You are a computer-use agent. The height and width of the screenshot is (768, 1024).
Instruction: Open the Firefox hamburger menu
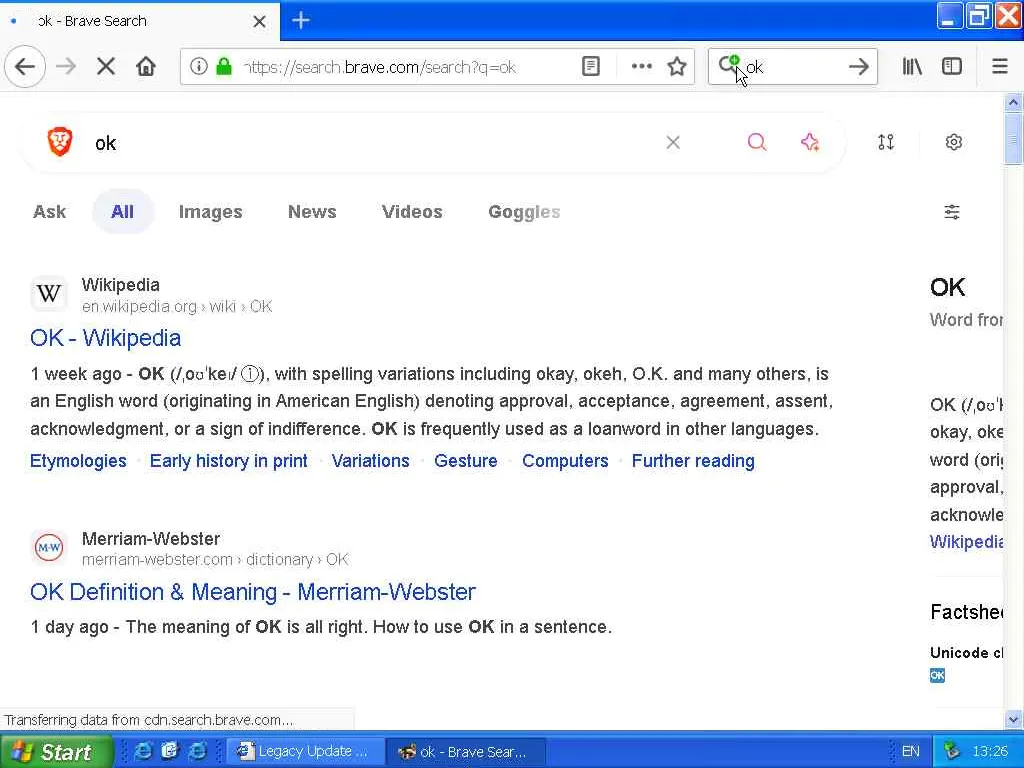pos(999,67)
